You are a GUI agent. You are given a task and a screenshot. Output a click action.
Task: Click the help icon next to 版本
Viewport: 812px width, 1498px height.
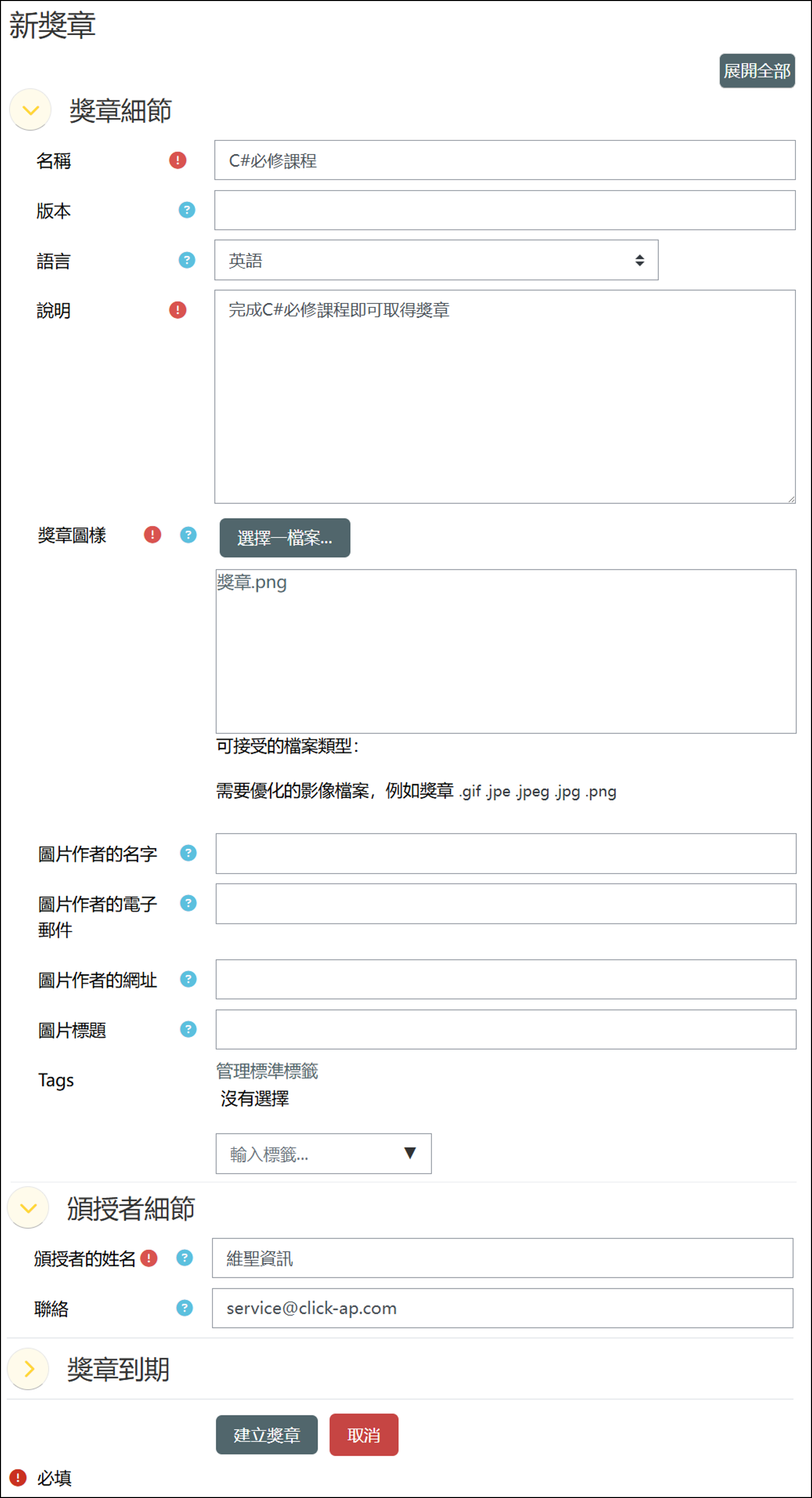click(x=186, y=210)
